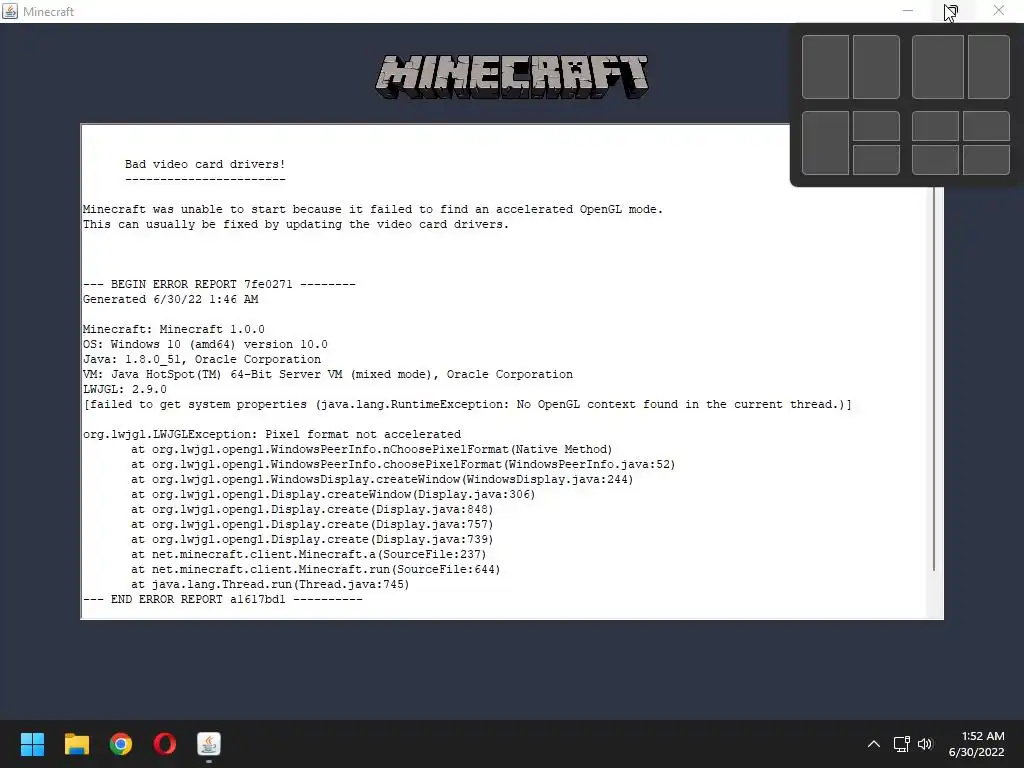Launch Opera browser from the taskbar
The width and height of the screenshot is (1024, 768).
pos(165,744)
